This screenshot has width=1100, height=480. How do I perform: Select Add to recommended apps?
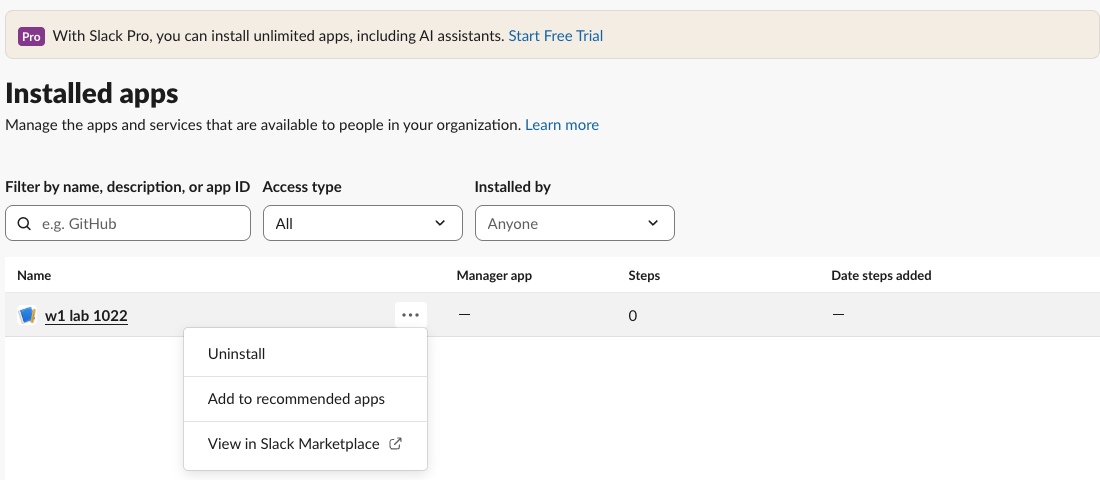pos(305,399)
